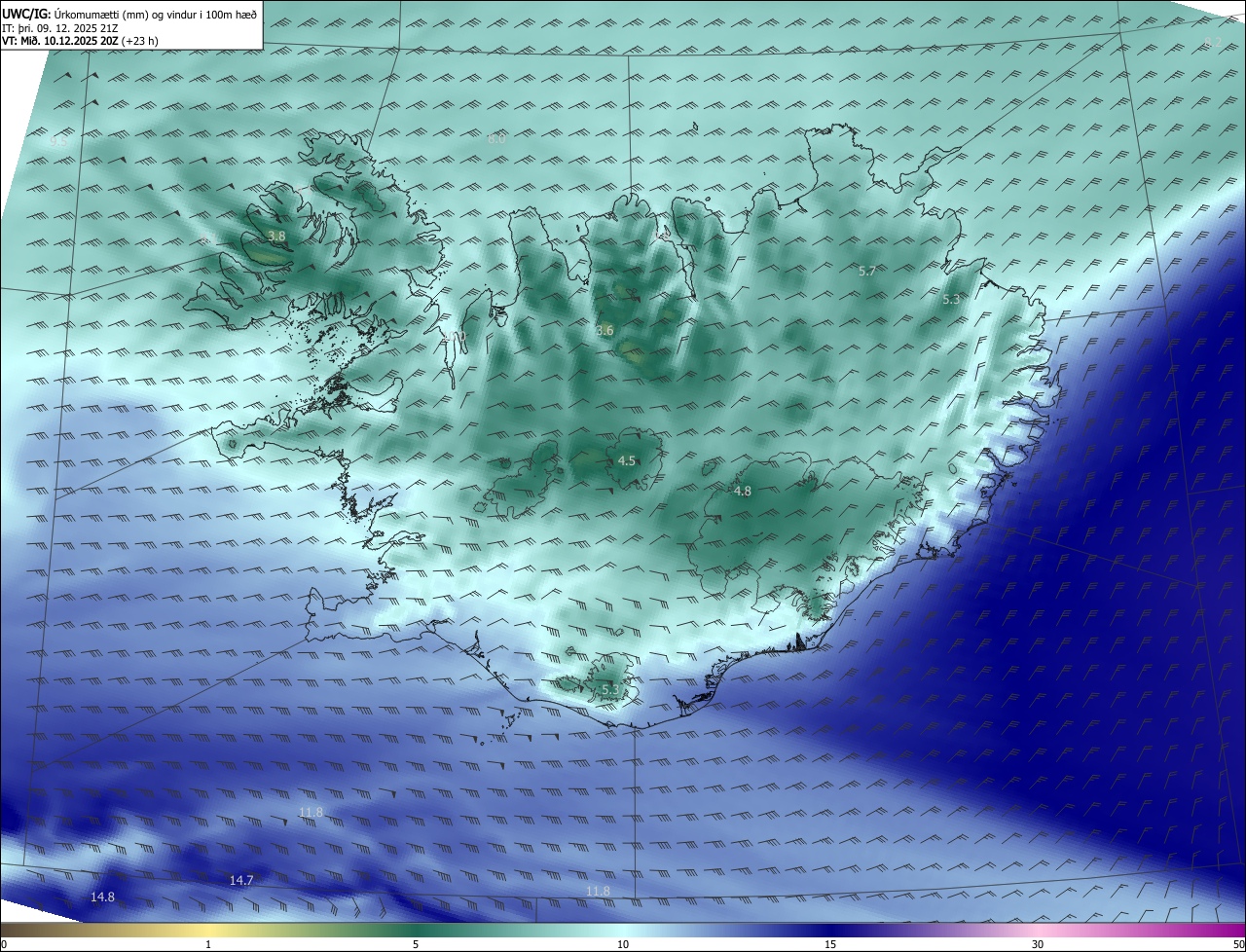Select the 'IT: þri. 09. 12. 2025 21Z' line
The image size is (1246, 952).
61,28
